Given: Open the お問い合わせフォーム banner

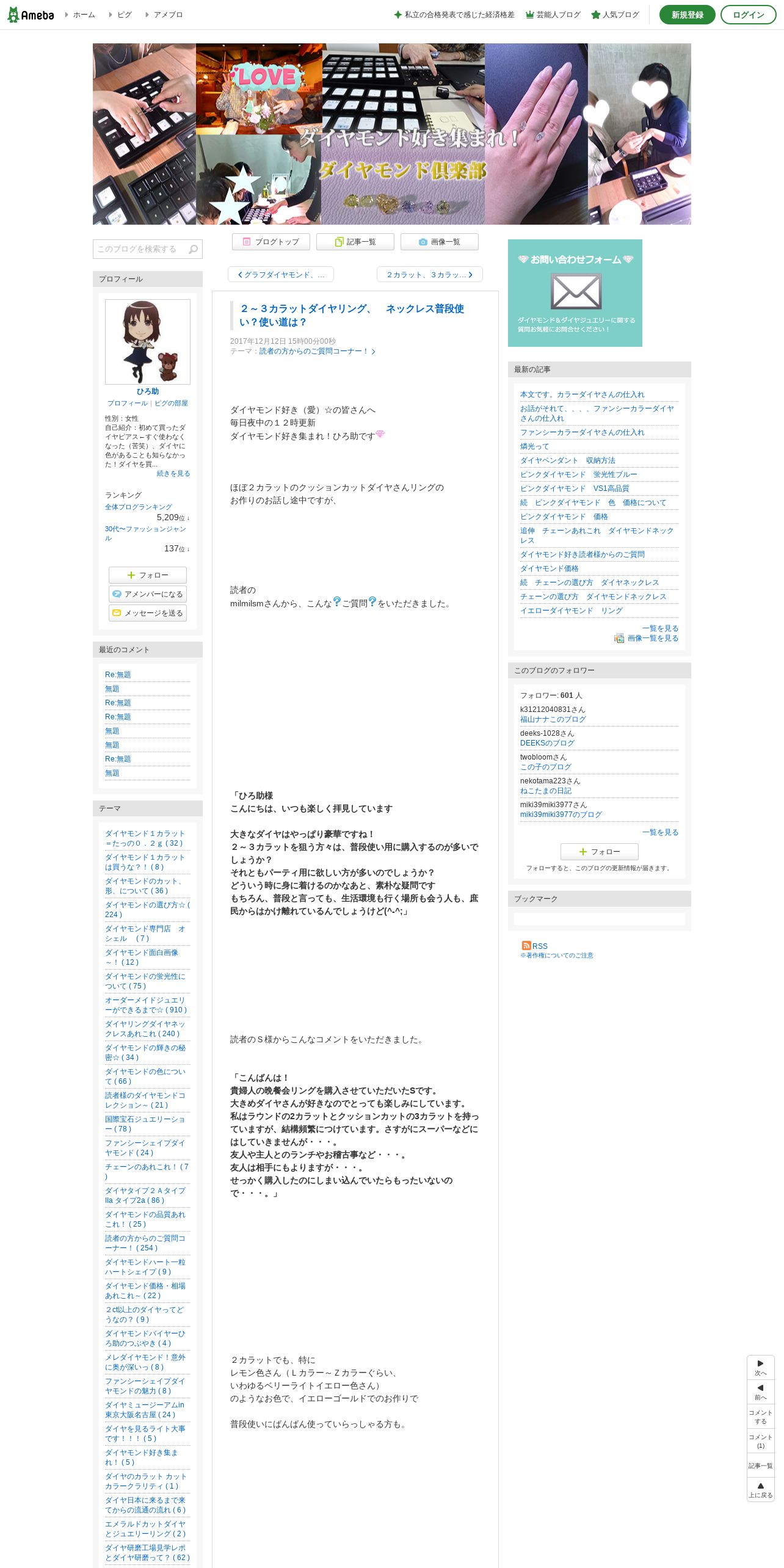Looking at the screenshot, I should tap(575, 293).
